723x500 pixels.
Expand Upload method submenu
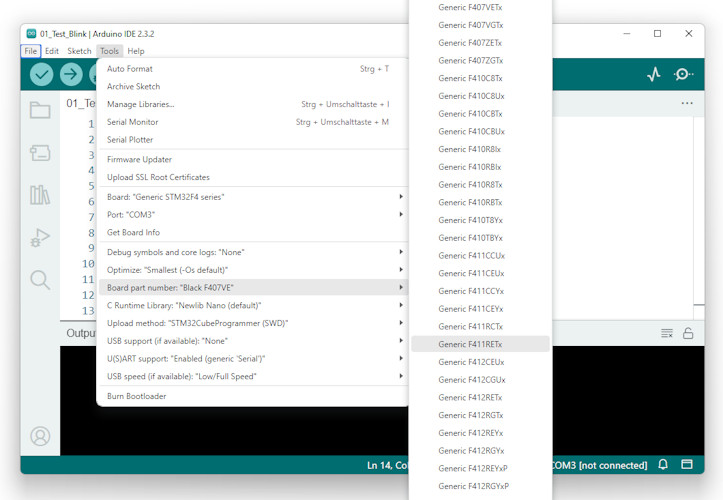(252, 323)
